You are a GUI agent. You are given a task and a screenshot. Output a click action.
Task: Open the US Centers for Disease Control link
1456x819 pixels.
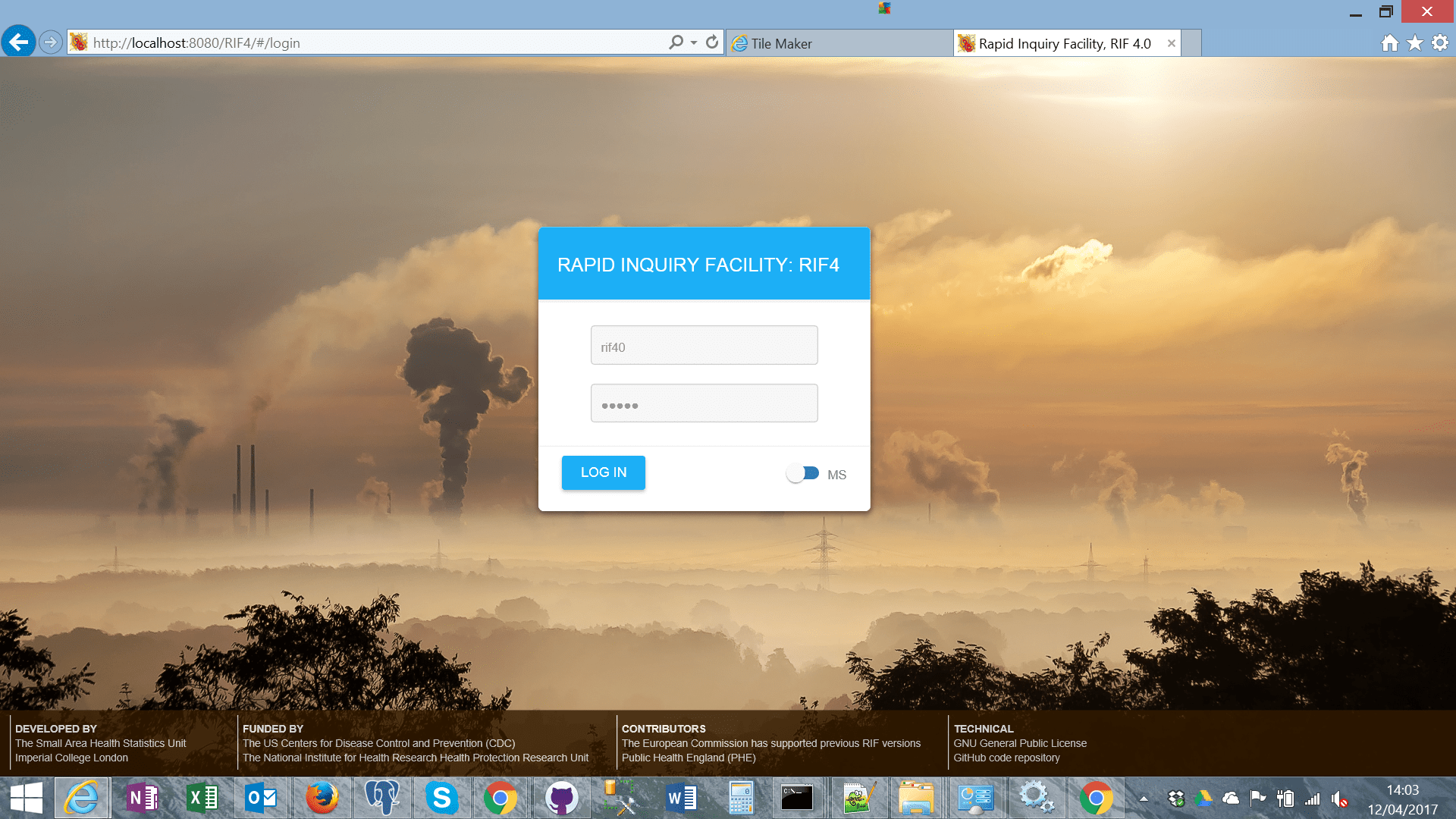[379, 743]
